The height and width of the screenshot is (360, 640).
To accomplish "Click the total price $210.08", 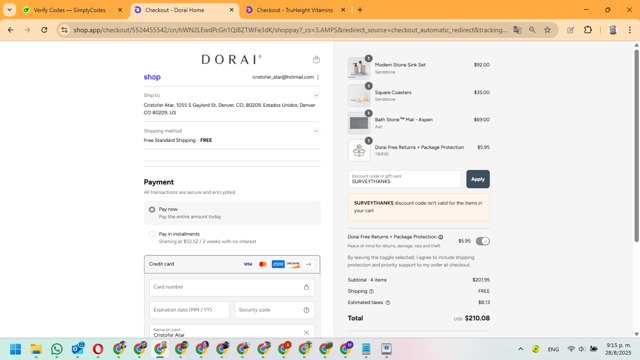I will [x=477, y=318].
